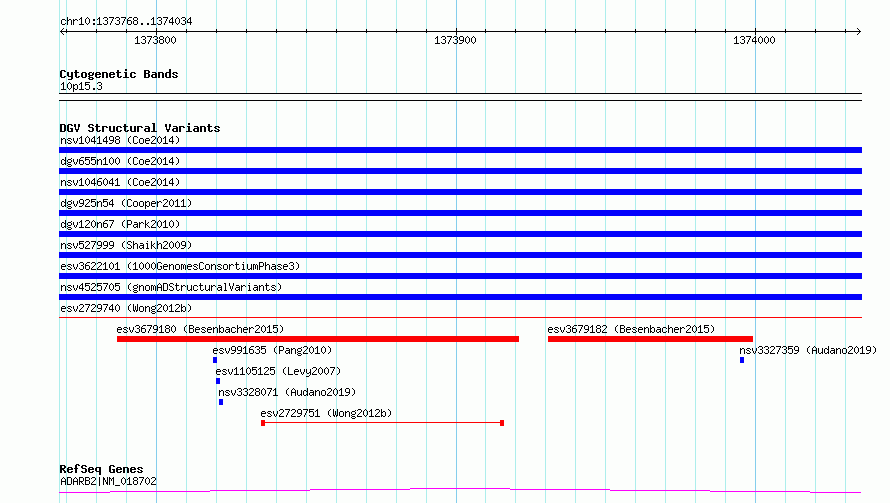Open the nsv527999 (Shaikh2009) label
The width and height of the screenshot is (890, 503).
[126, 245]
